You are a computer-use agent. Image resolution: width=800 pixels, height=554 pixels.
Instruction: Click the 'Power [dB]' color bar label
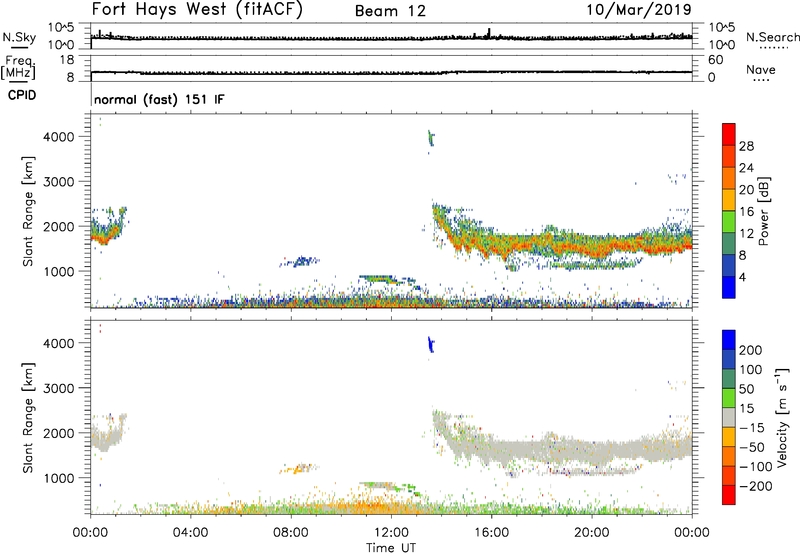(763, 211)
